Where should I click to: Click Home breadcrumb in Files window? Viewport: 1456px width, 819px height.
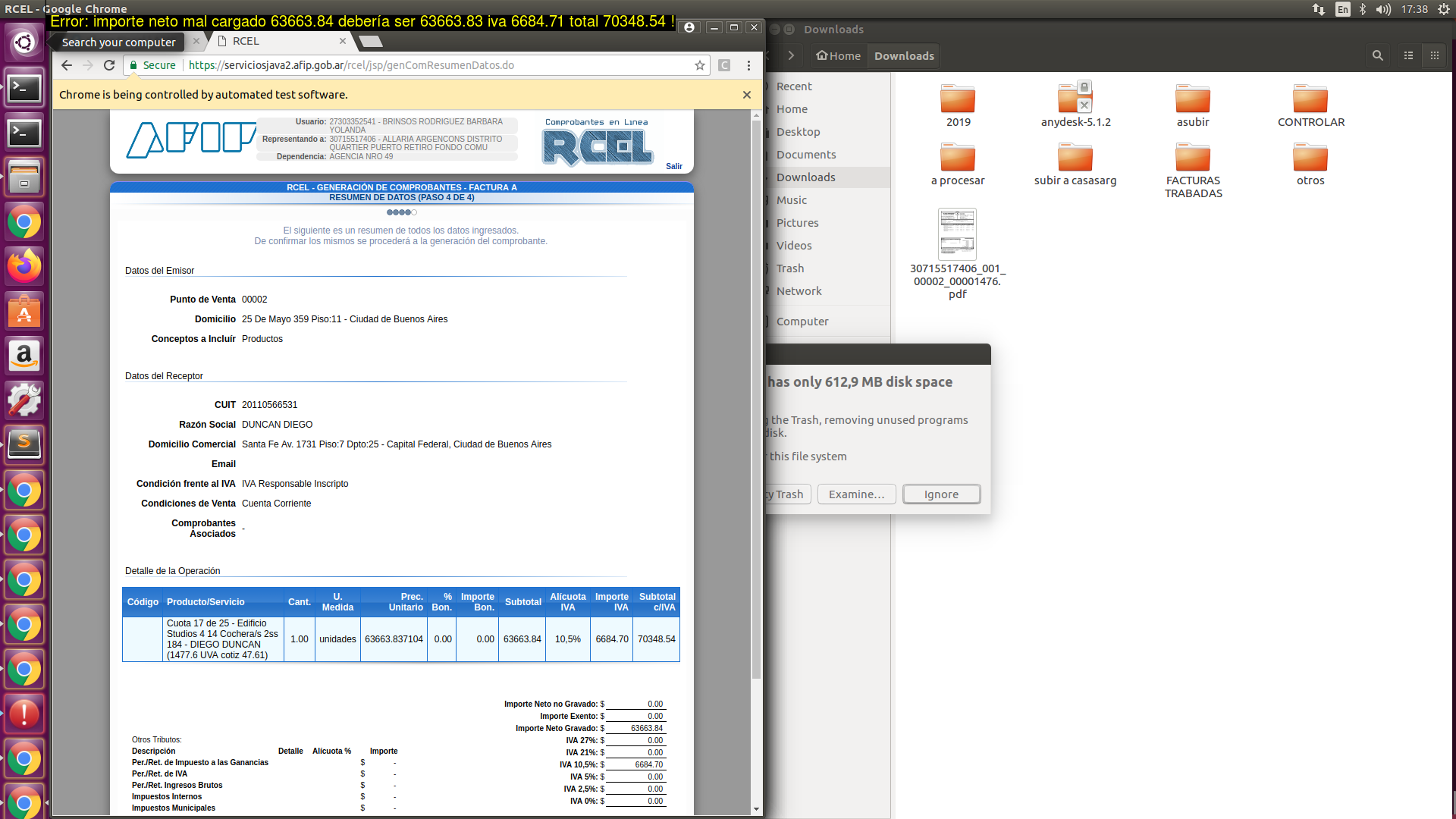[x=838, y=55]
